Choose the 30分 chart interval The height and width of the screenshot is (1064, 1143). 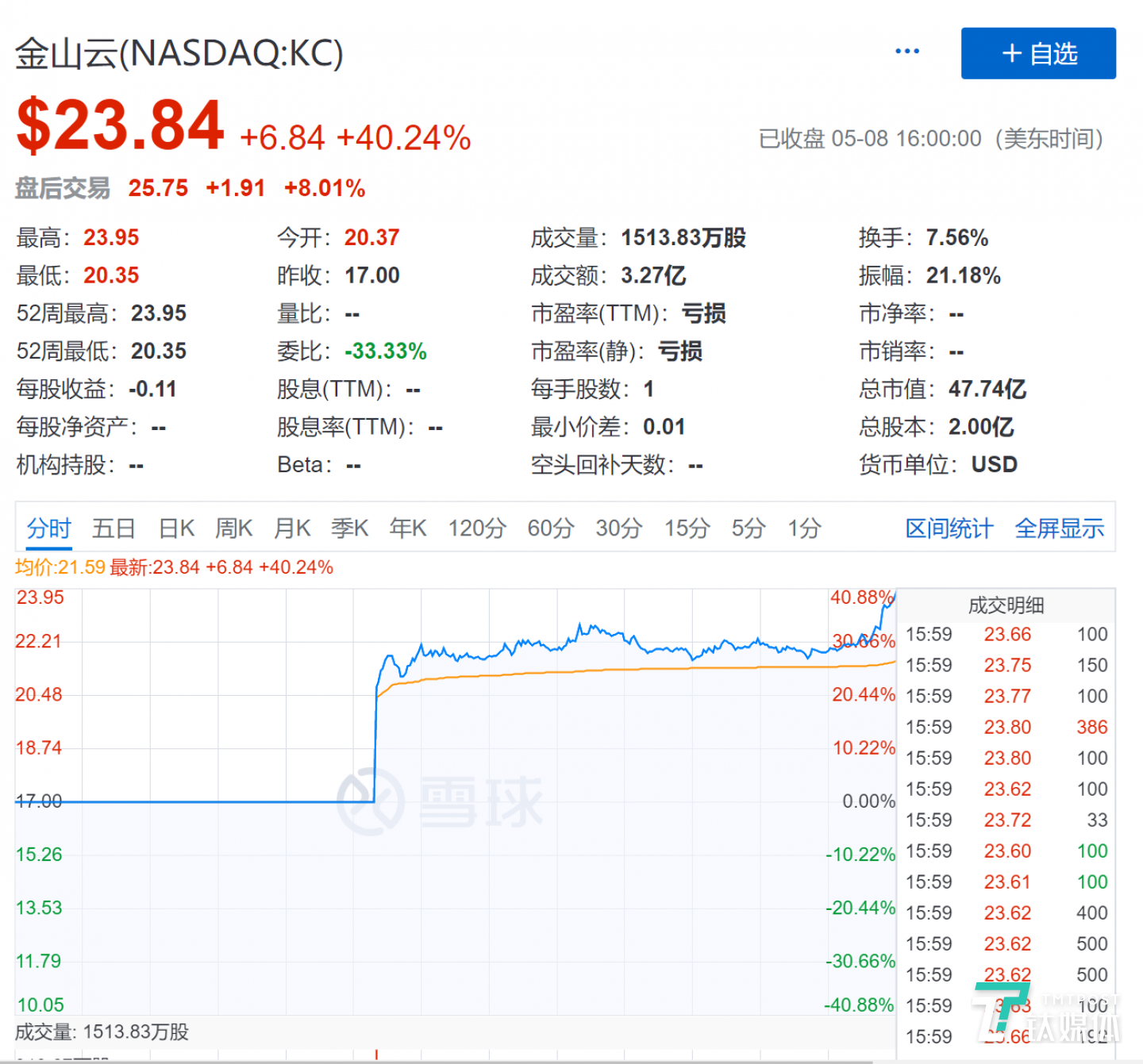pyautogui.click(x=619, y=528)
